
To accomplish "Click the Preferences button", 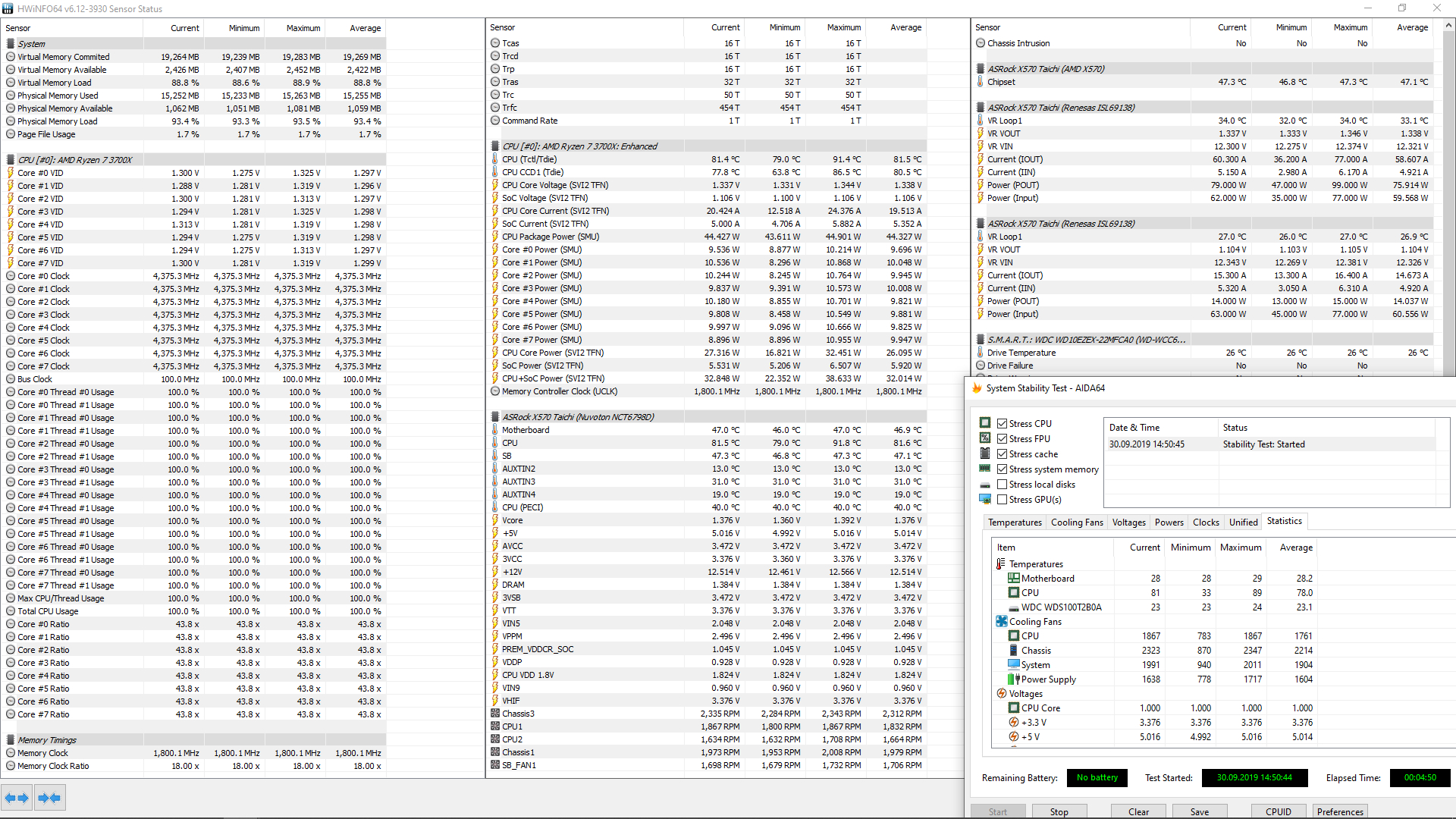I will [x=1340, y=811].
